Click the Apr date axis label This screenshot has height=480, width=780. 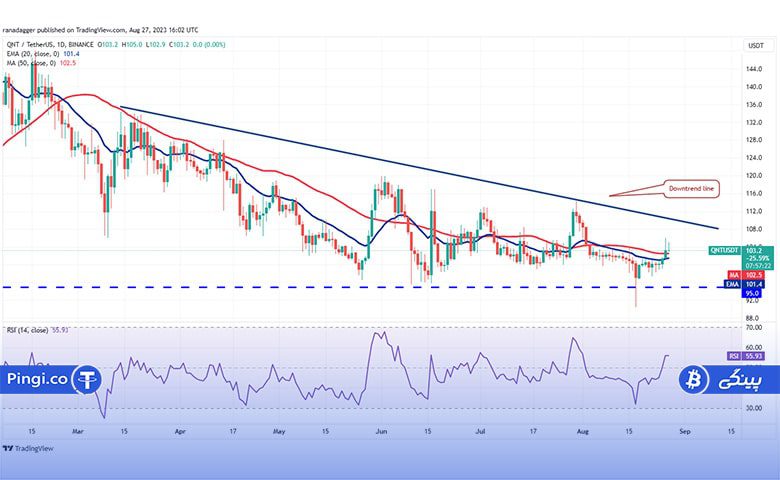180,432
